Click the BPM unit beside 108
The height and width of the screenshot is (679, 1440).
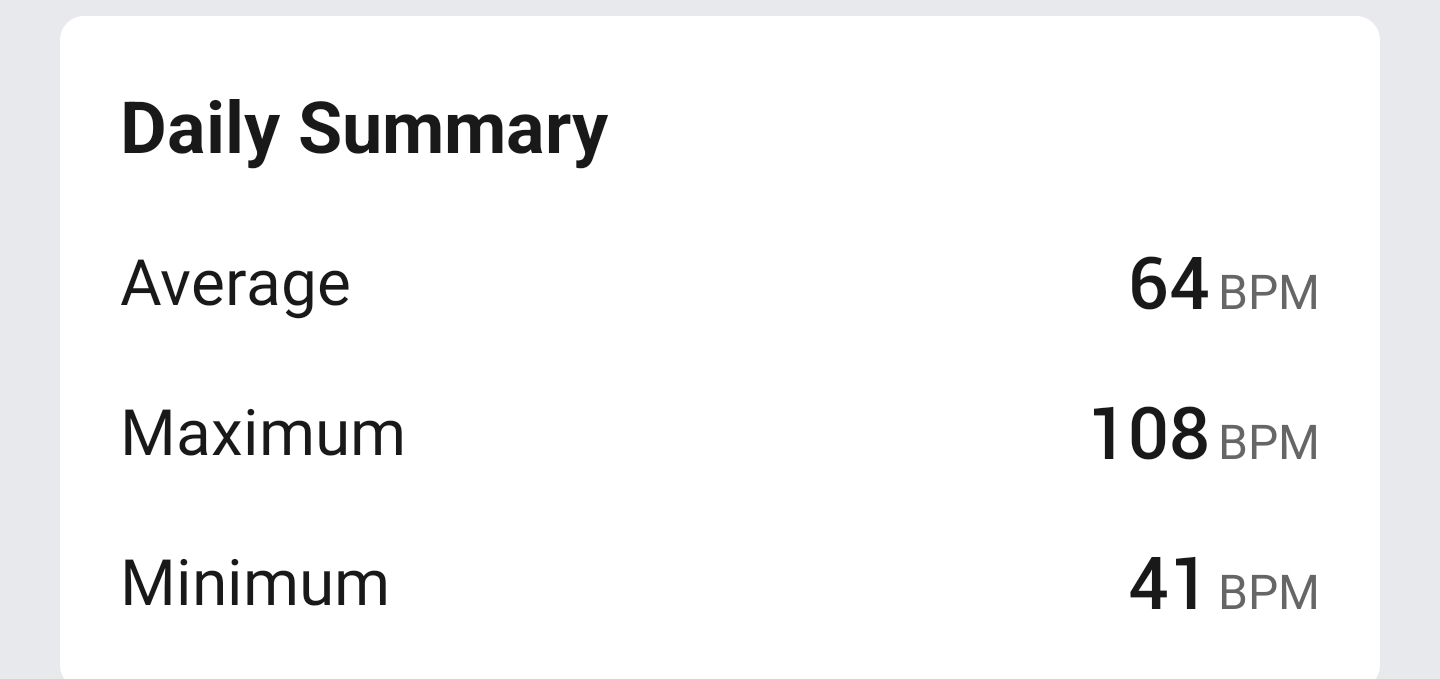[x=1268, y=443]
